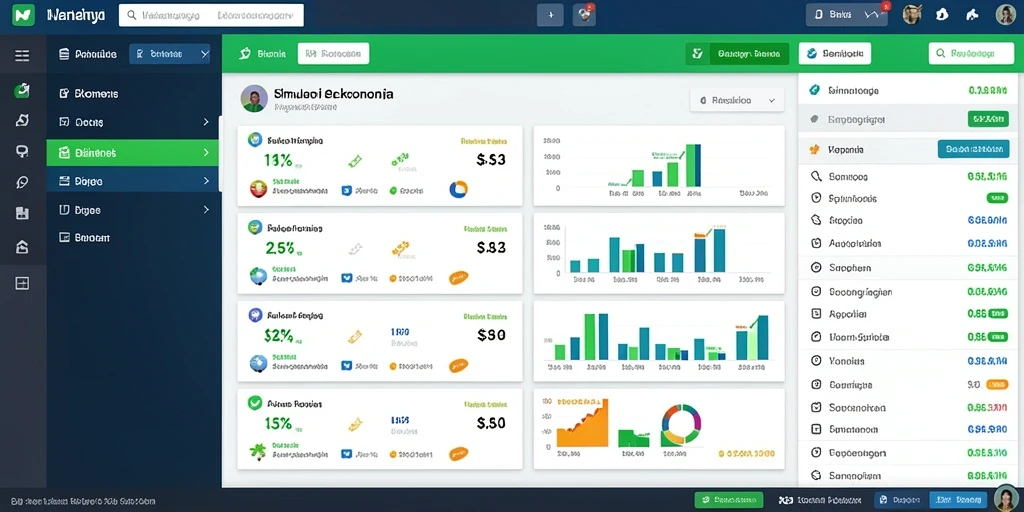Click the plus button in top bar
The width and height of the screenshot is (1024, 512).
point(550,15)
